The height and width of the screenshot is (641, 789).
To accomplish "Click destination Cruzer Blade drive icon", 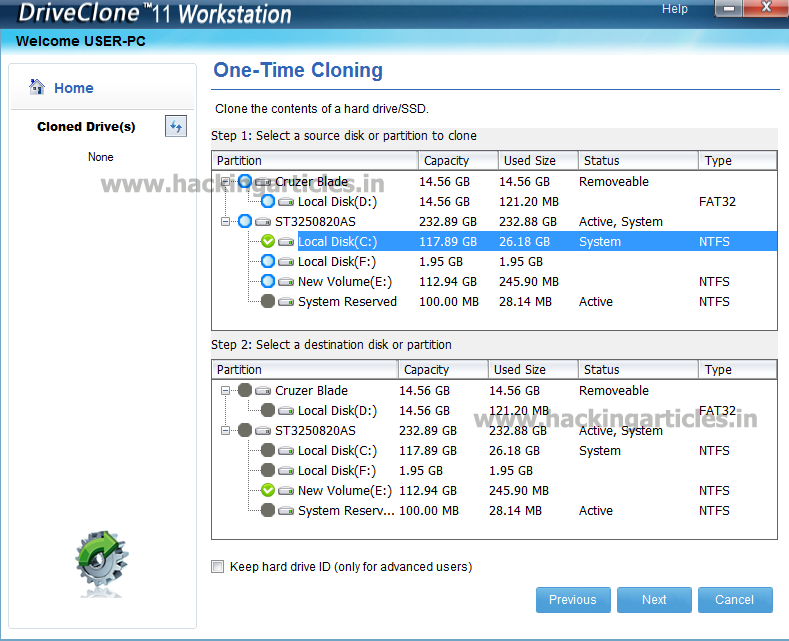I will (263, 390).
